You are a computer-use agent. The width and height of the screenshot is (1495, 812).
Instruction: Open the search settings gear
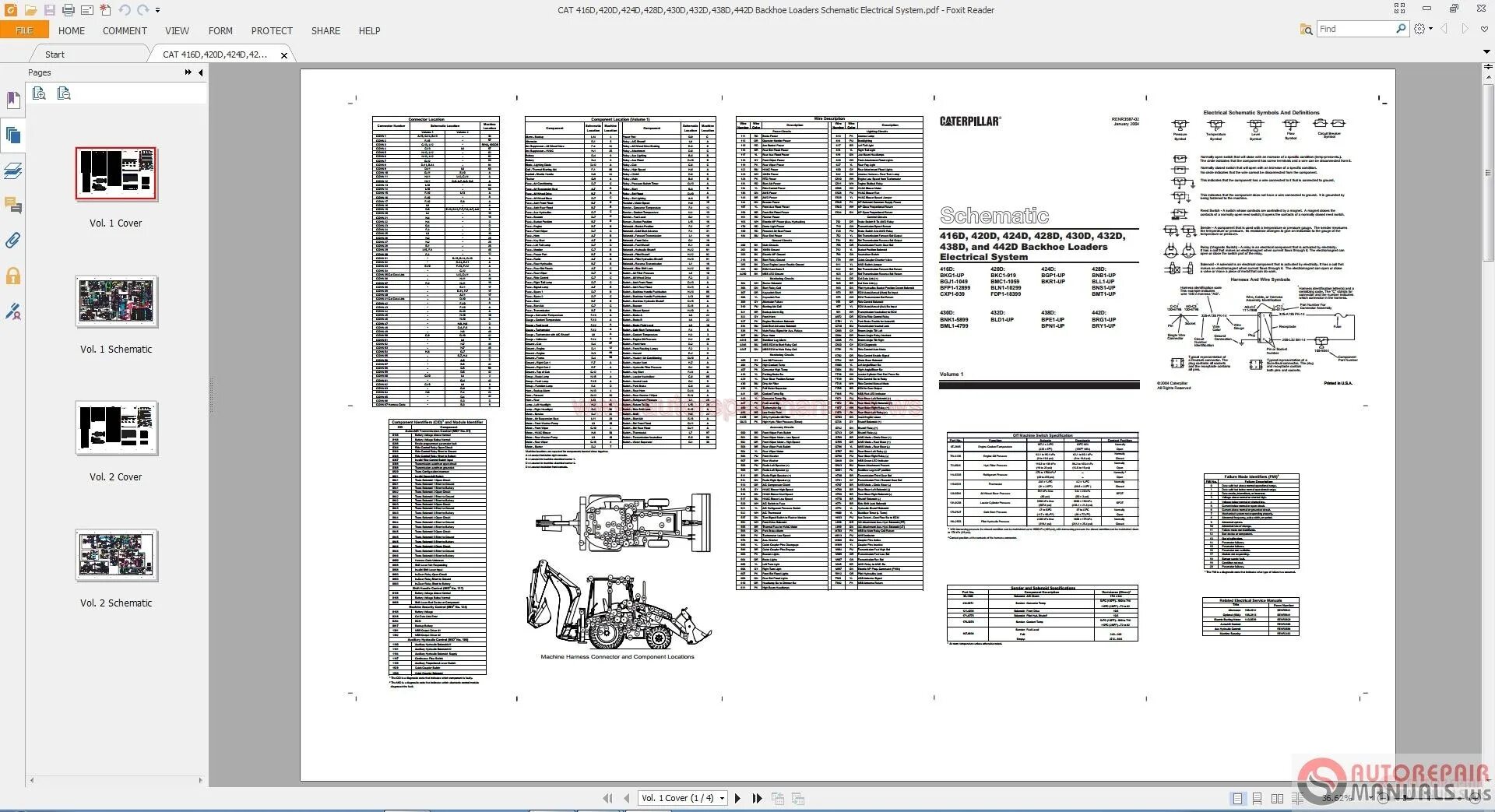tap(1419, 29)
